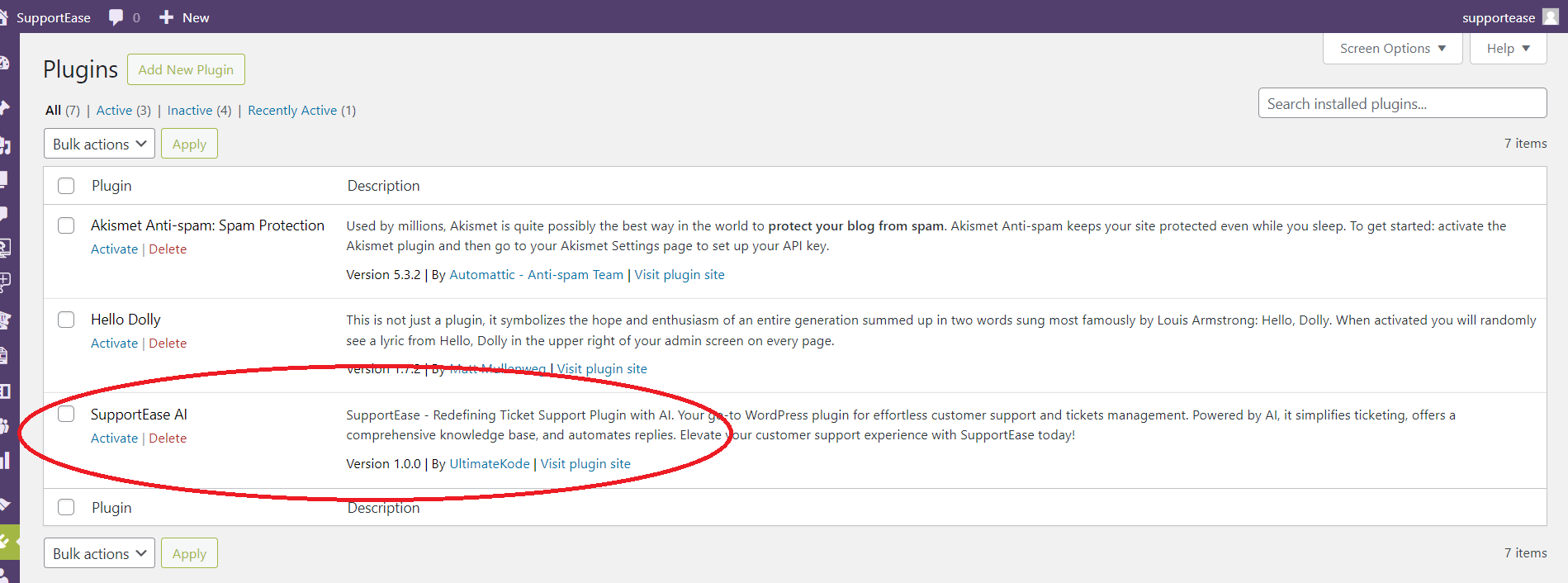Click the Akismet Anti-spam: Spam Protection title
The image size is (1568, 583).
(207, 225)
